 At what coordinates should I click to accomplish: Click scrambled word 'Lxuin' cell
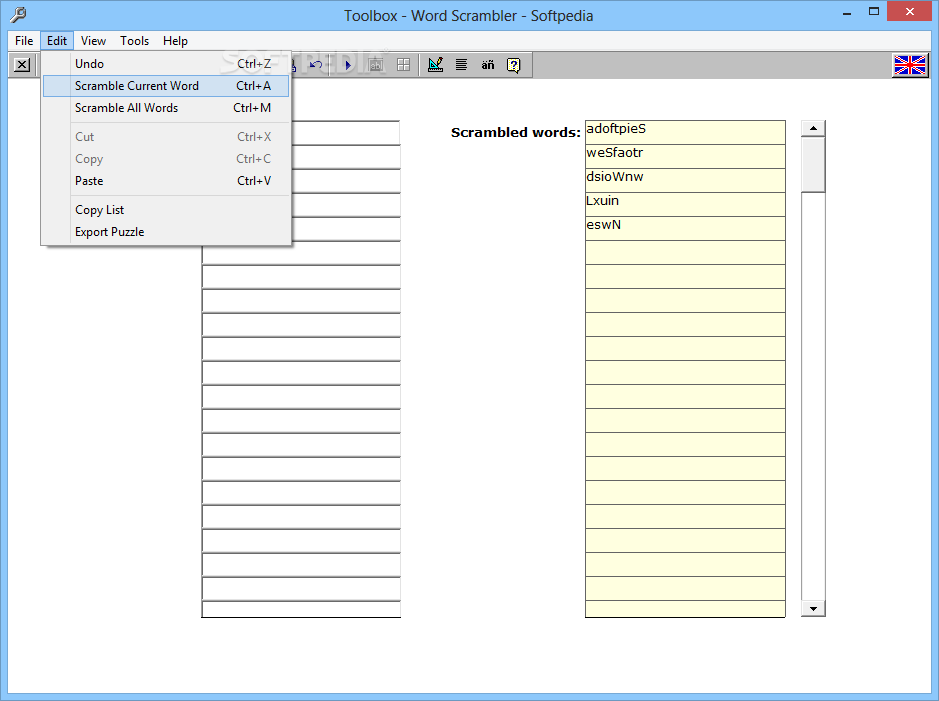[x=685, y=204]
